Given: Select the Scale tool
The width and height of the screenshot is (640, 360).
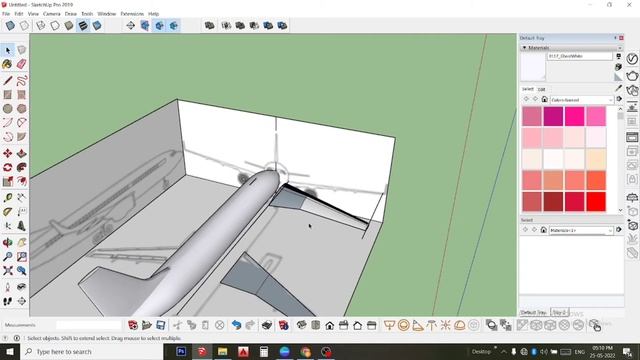Looking at the screenshot, I should pyautogui.click(x=7, y=181).
